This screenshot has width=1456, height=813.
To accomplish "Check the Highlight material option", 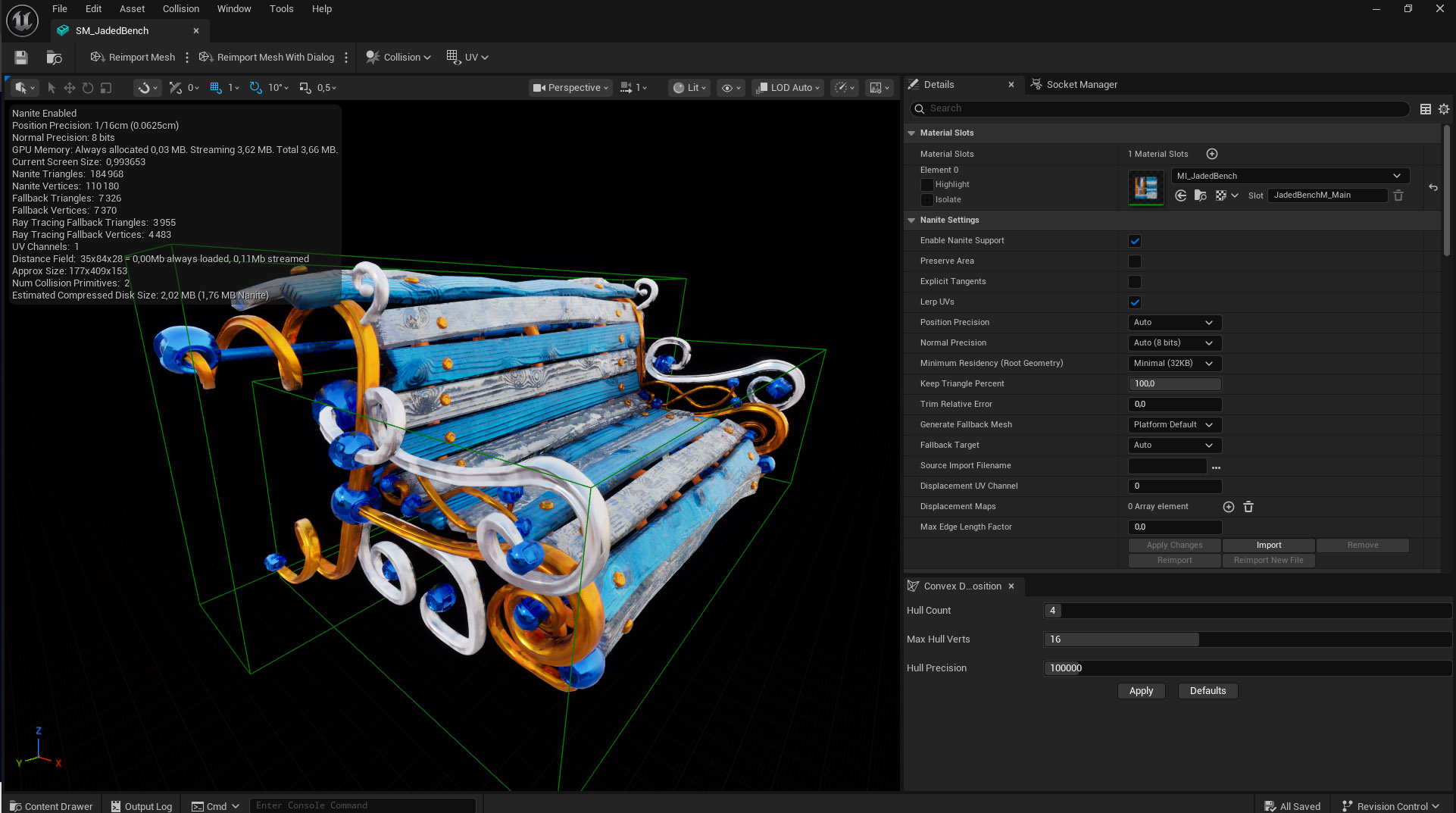I will click(926, 185).
